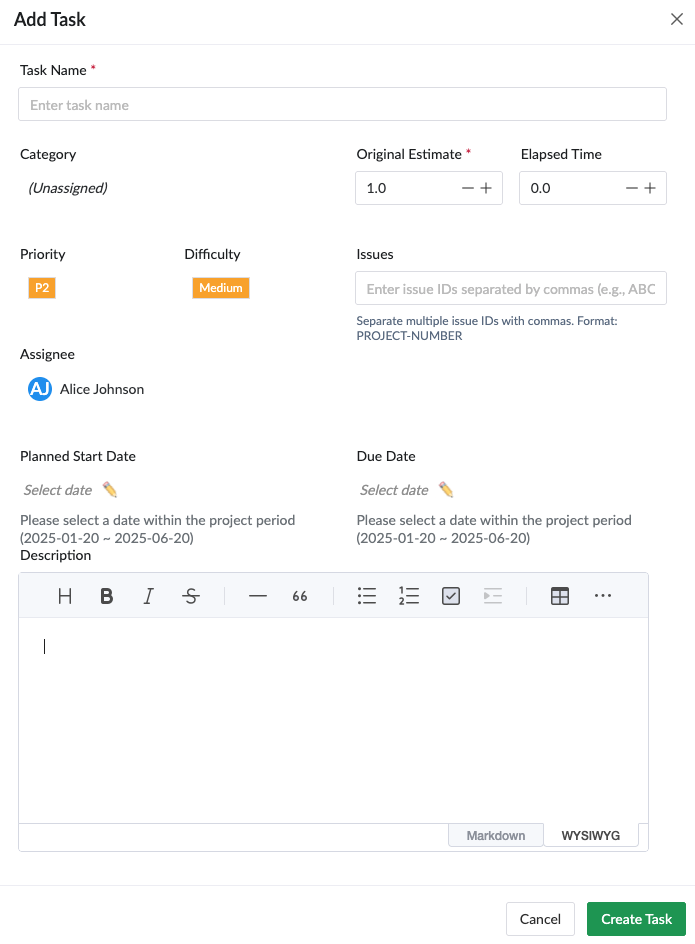Apply heading formatting in the description editor

[65, 596]
